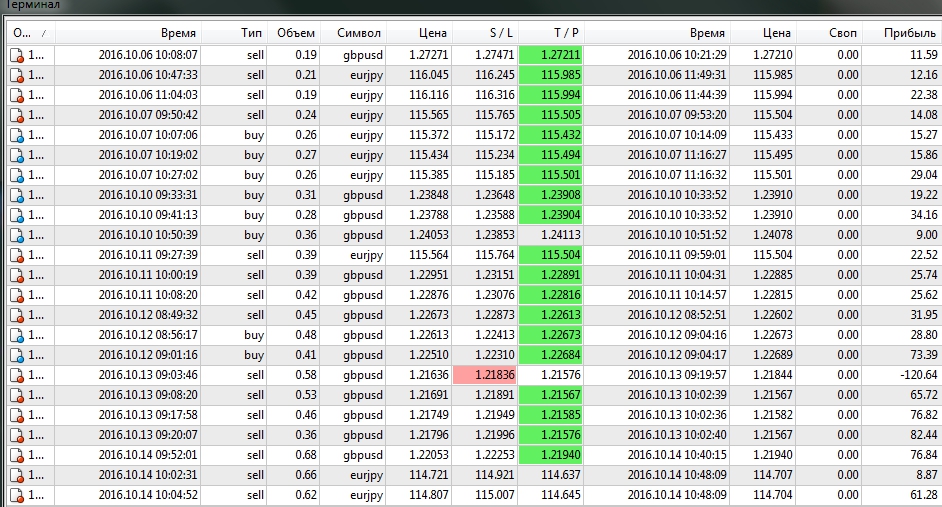Click the Терминал panel title

pos(31,5)
